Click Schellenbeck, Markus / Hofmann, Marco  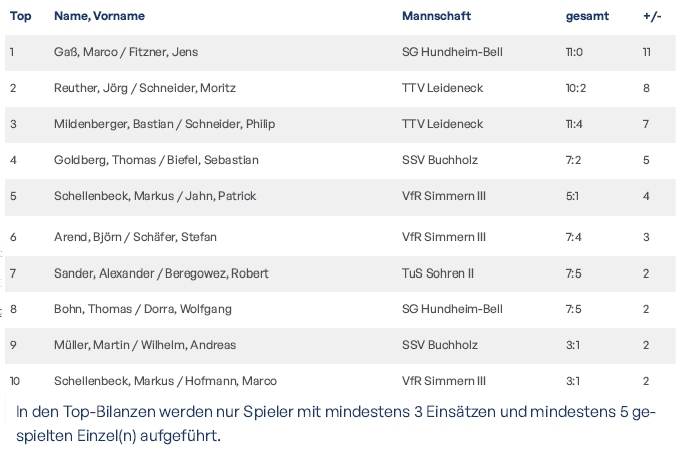point(165,381)
